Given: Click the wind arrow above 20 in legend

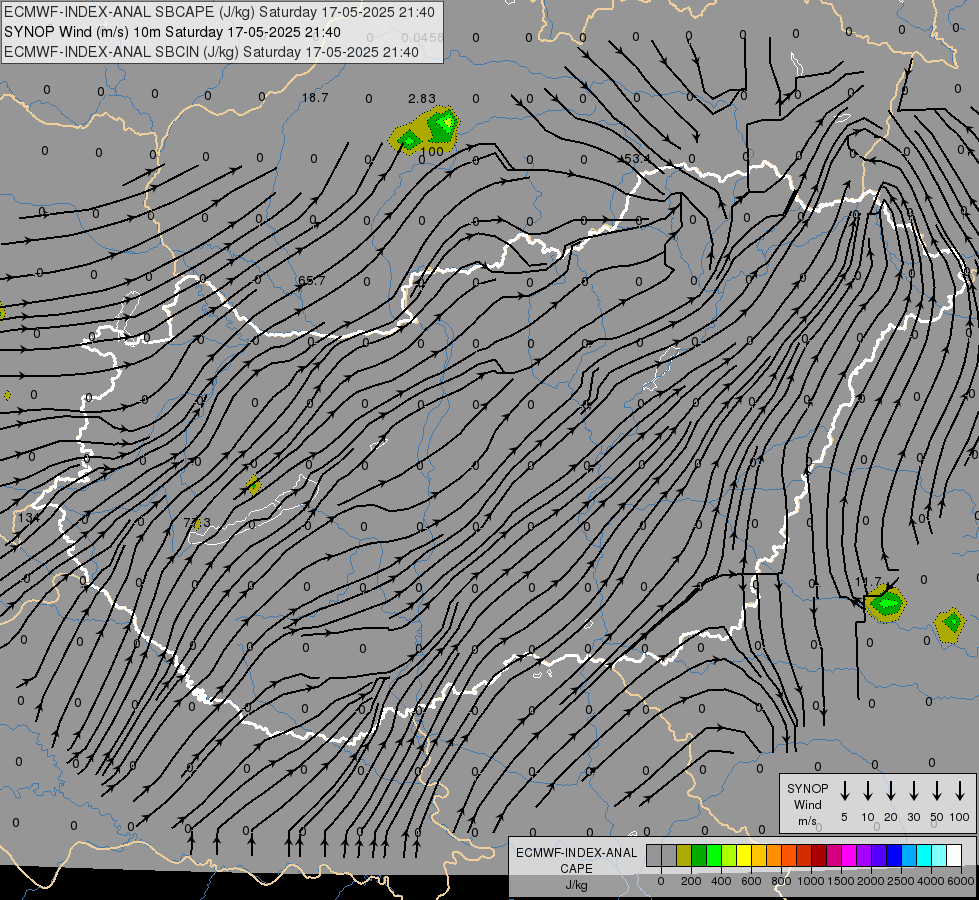Looking at the screenshot, I should tap(891, 791).
